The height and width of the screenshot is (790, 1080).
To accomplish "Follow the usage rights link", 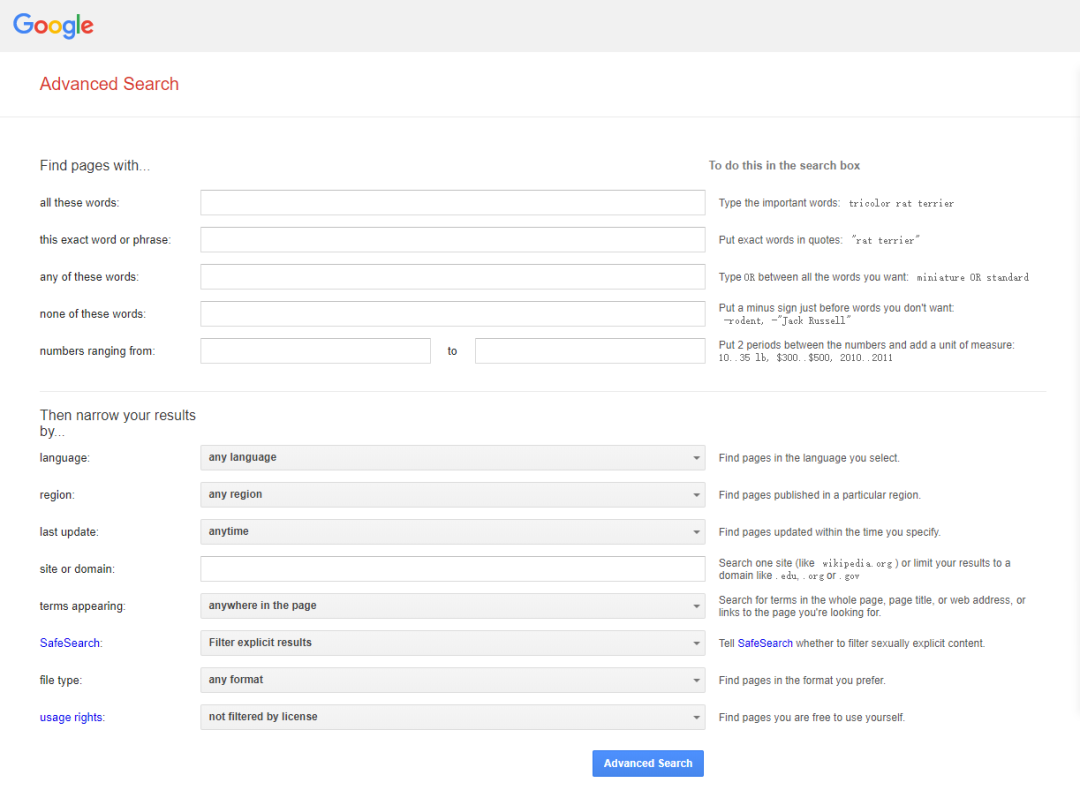I will click(x=72, y=717).
